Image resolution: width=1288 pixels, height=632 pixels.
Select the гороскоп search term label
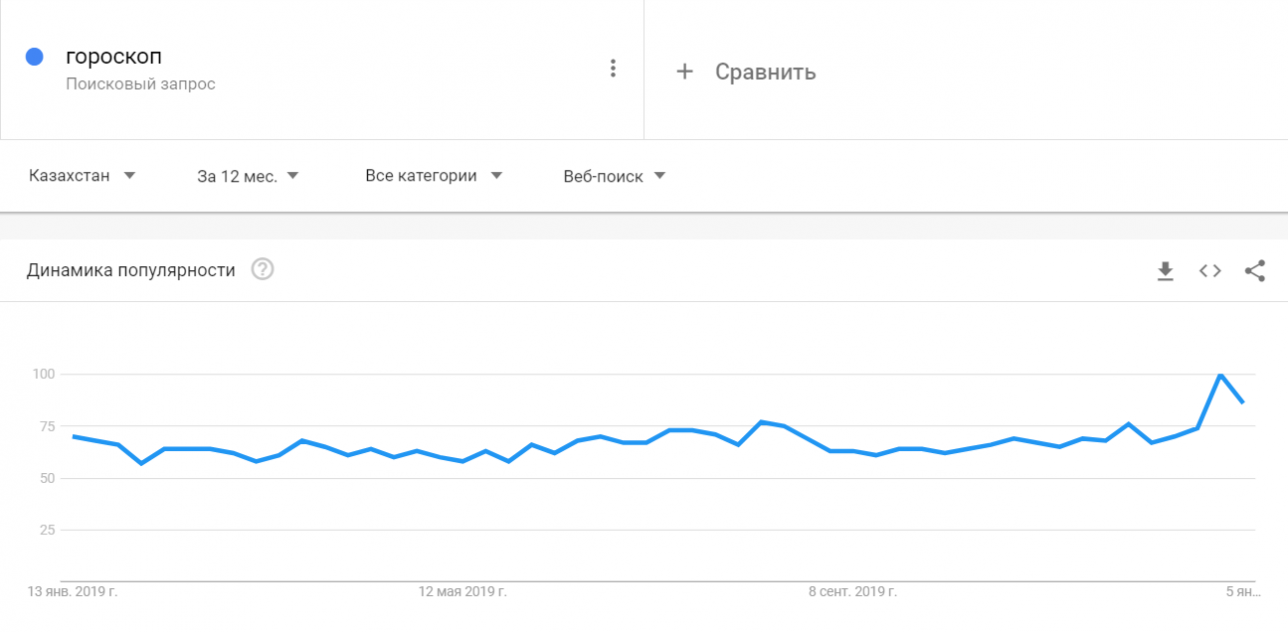(113, 56)
